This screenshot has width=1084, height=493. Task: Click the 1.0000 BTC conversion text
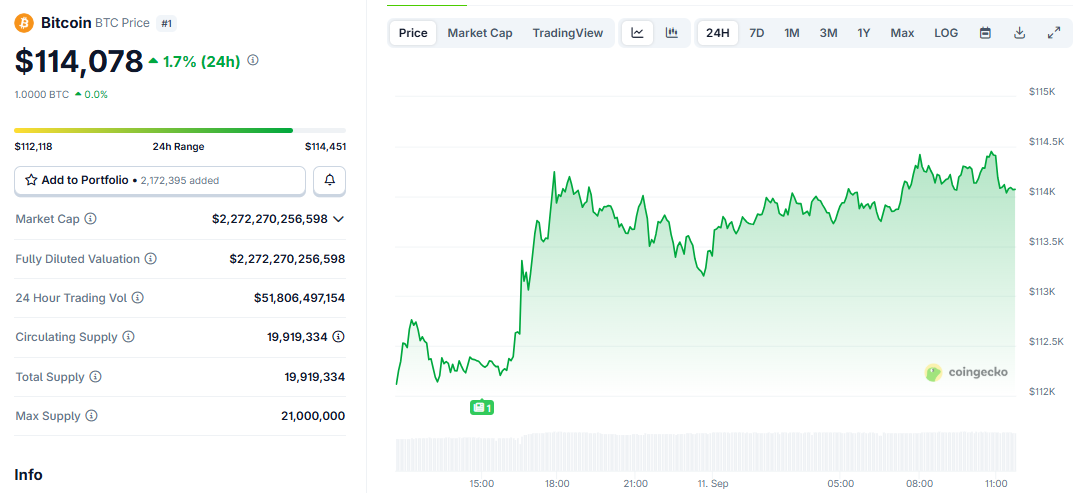41,95
